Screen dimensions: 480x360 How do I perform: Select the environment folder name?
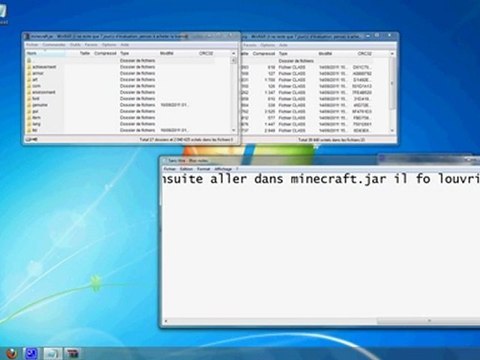44,92
